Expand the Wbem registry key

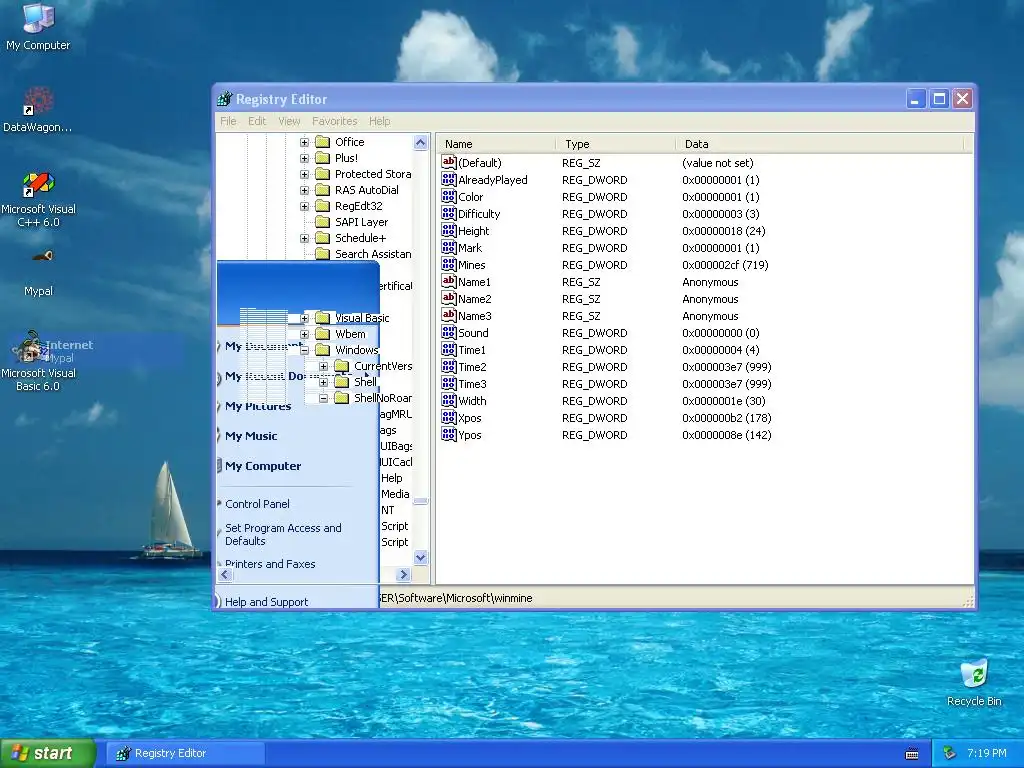click(304, 334)
